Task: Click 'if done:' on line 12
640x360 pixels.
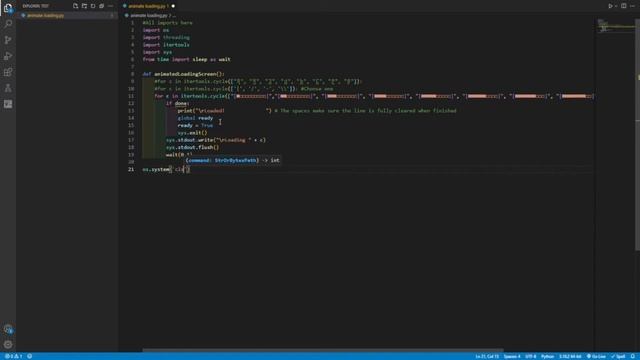Action: coord(178,104)
